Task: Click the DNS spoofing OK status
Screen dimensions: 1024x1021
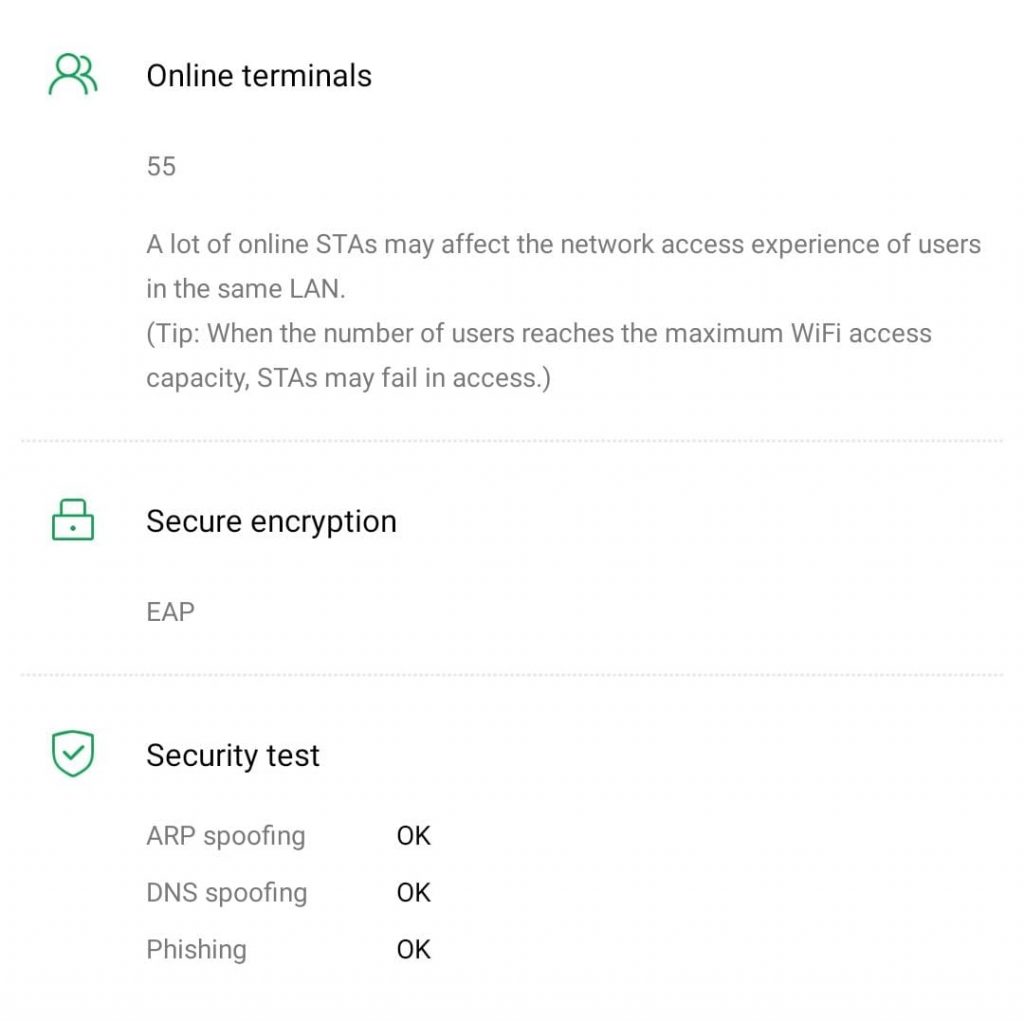Action: (x=413, y=893)
